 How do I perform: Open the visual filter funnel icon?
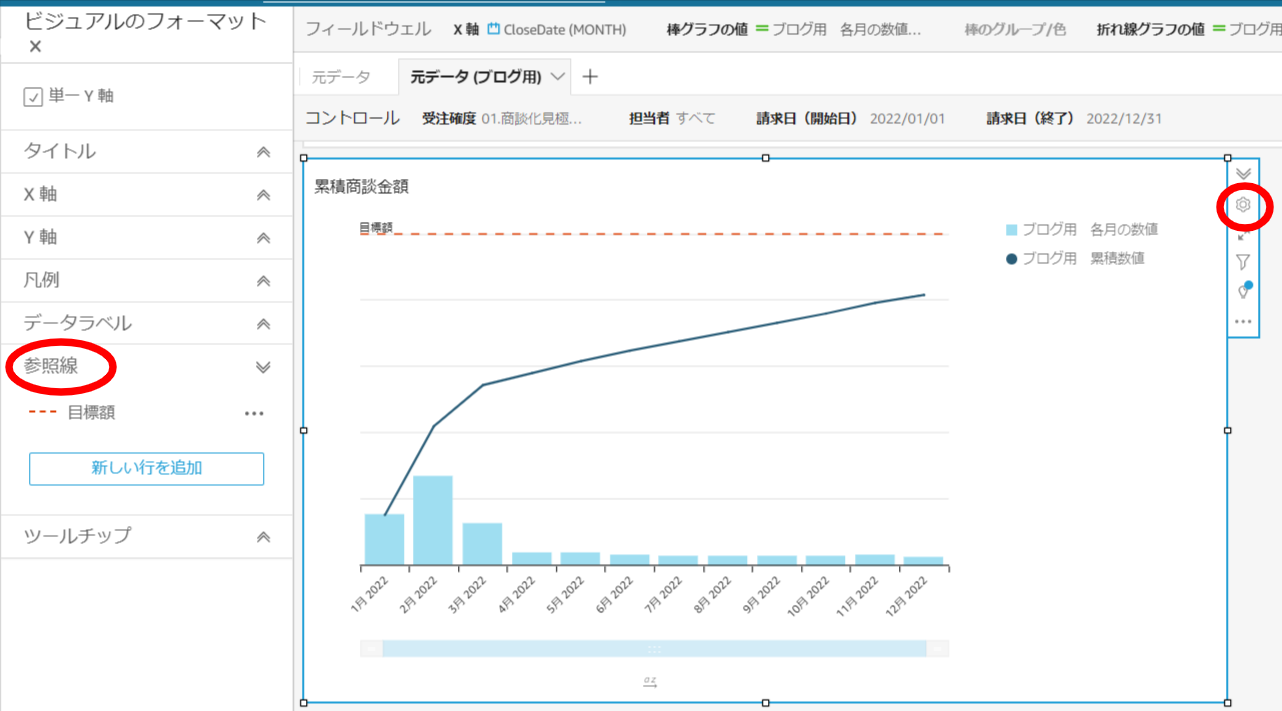point(1243,262)
